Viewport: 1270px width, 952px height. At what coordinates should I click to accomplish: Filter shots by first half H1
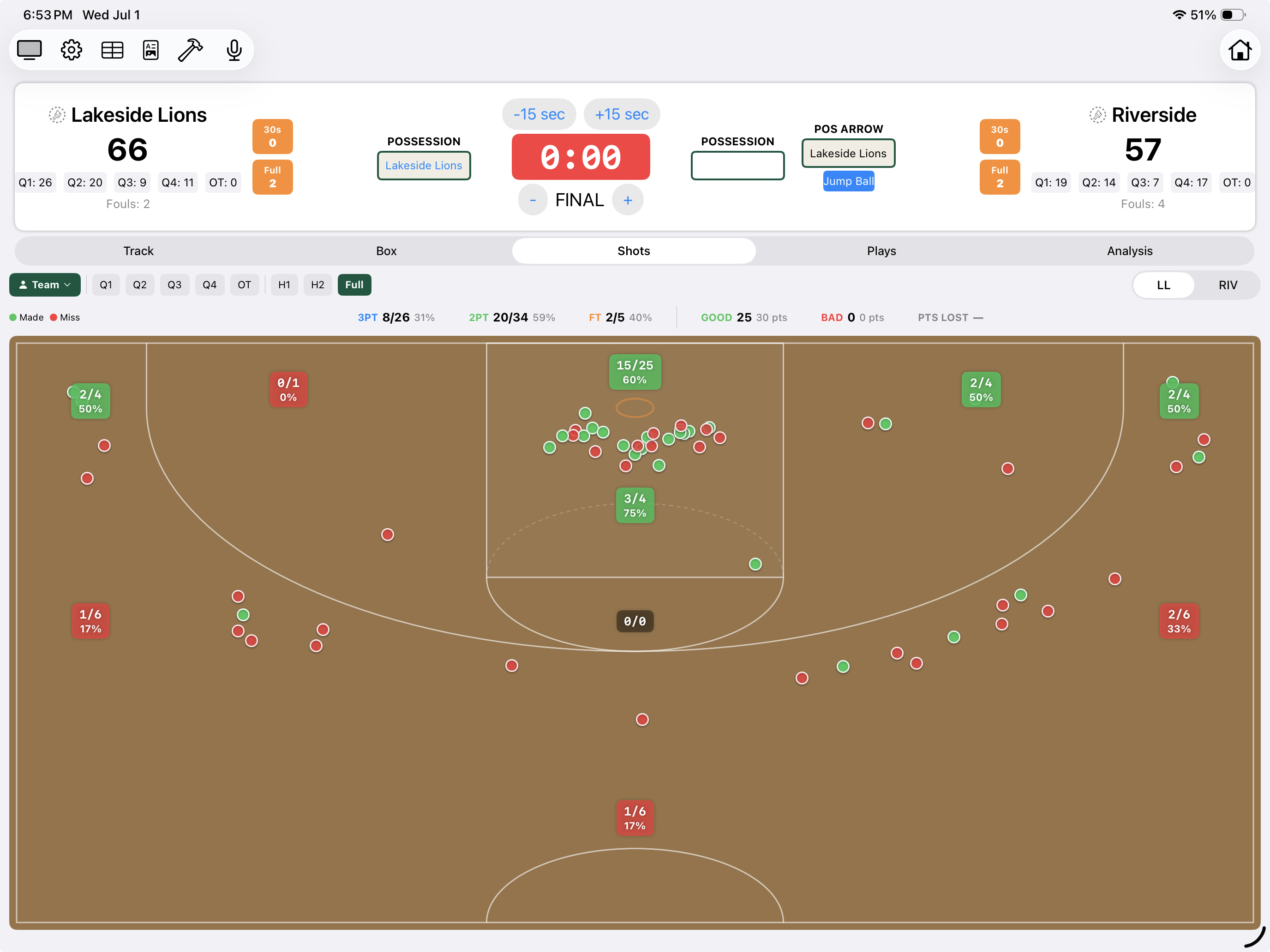coord(284,285)
